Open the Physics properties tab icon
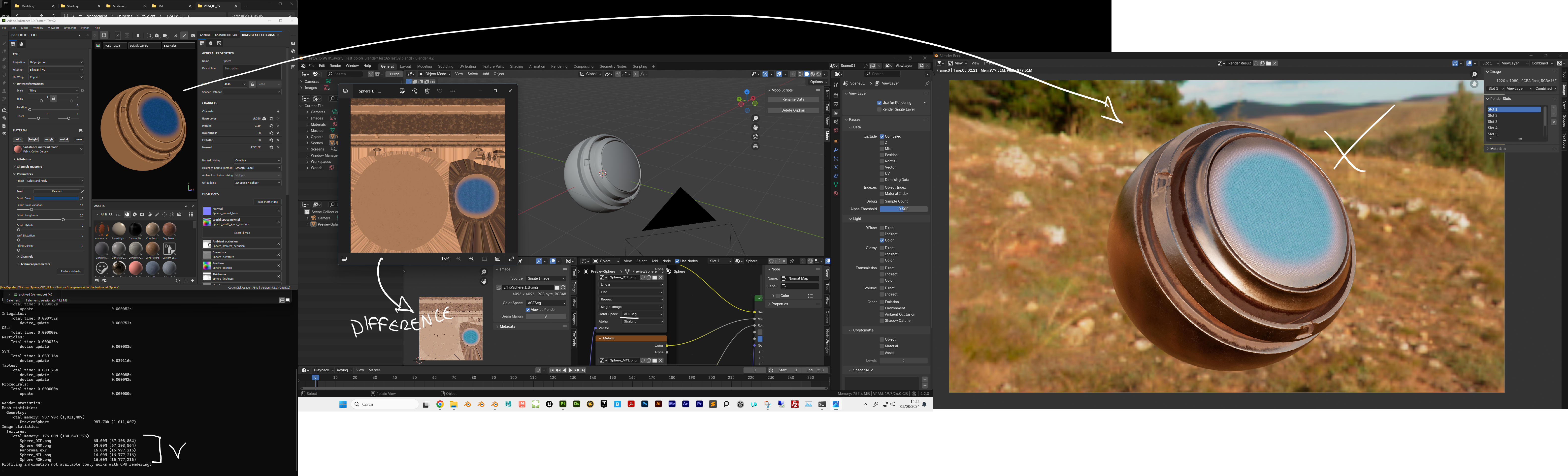 click(836, 167)
